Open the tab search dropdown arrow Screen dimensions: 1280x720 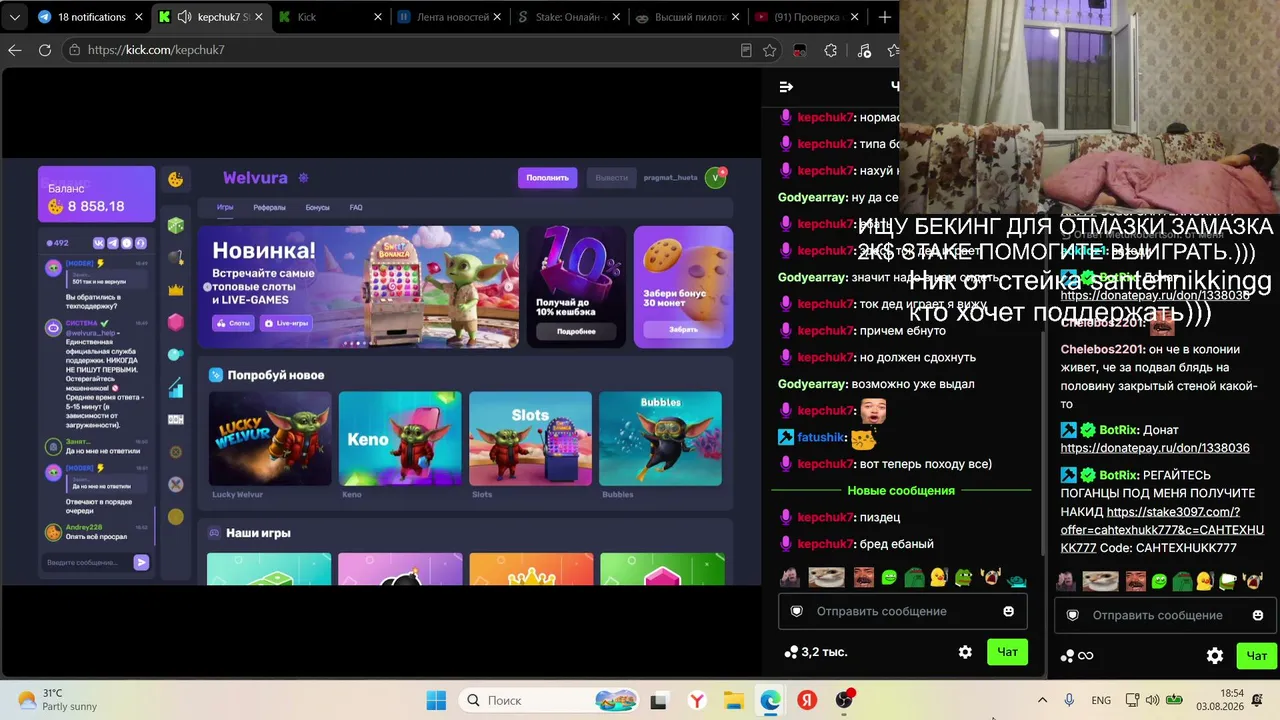pos(15,17)
